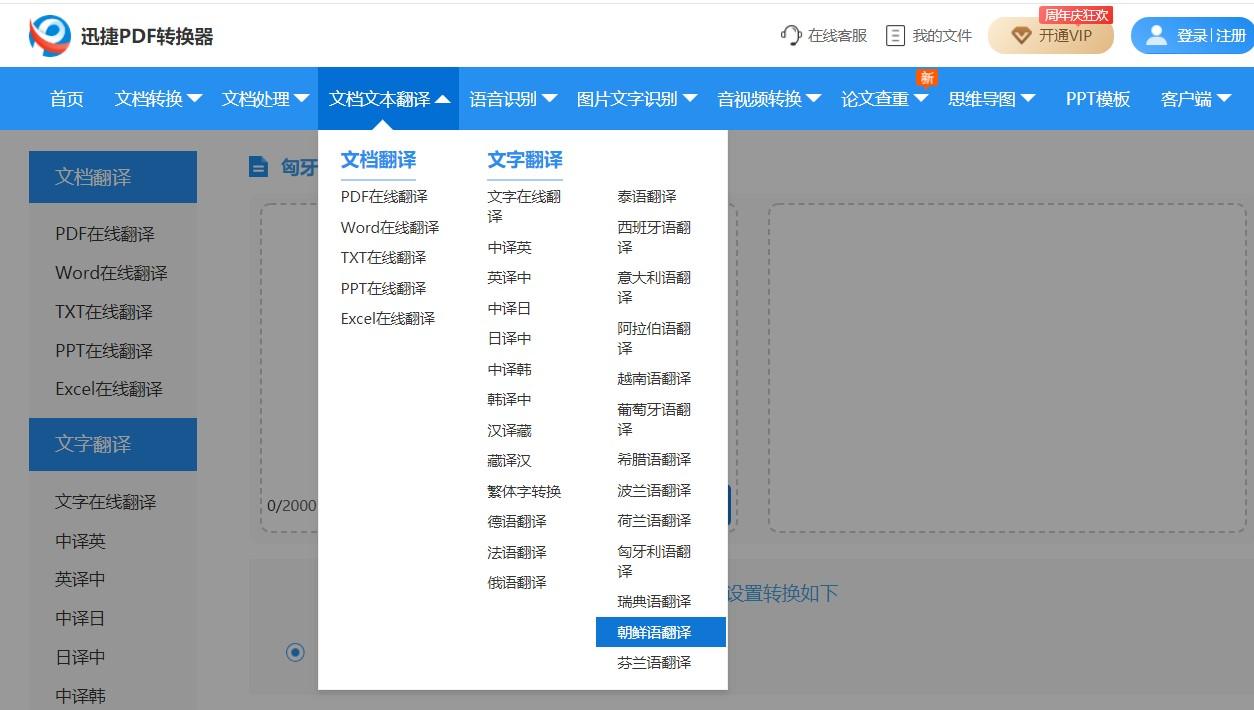This screenshot has width=1254, height=710.
Task: Expand the 音视频转换 dropdown menu
Action: (769, 99)
